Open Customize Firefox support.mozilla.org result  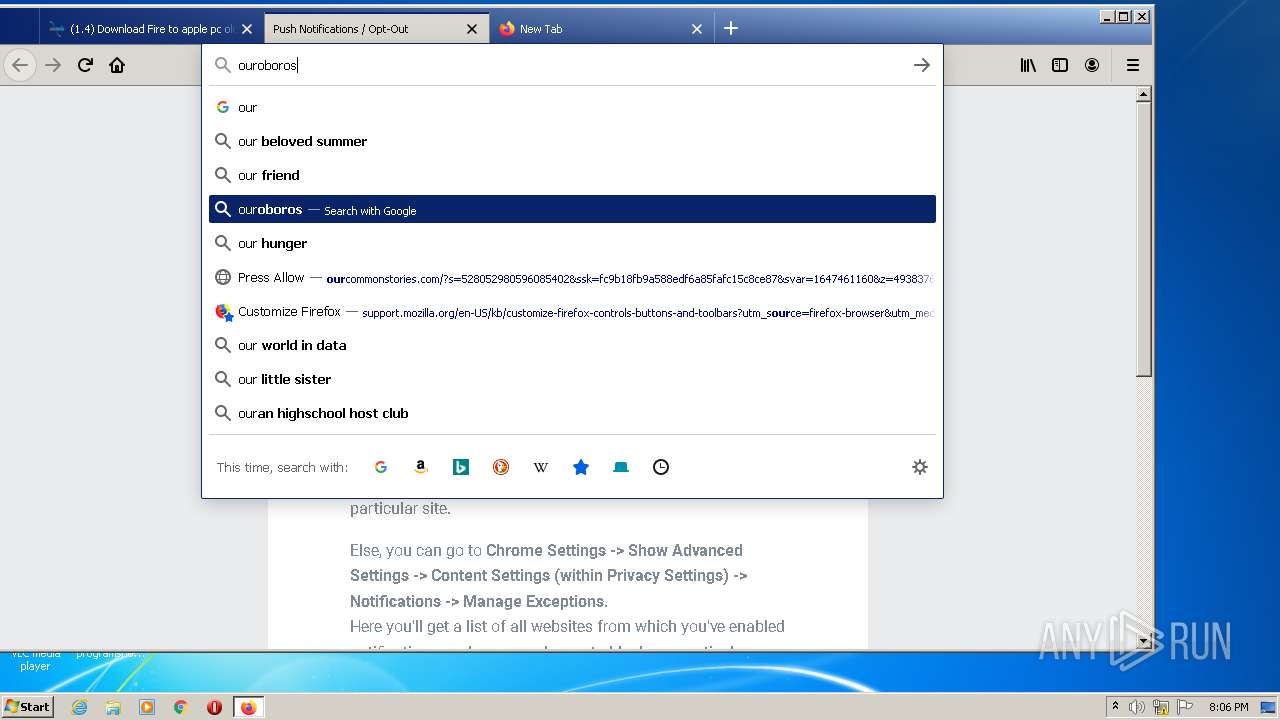click(x=572, y=311)
